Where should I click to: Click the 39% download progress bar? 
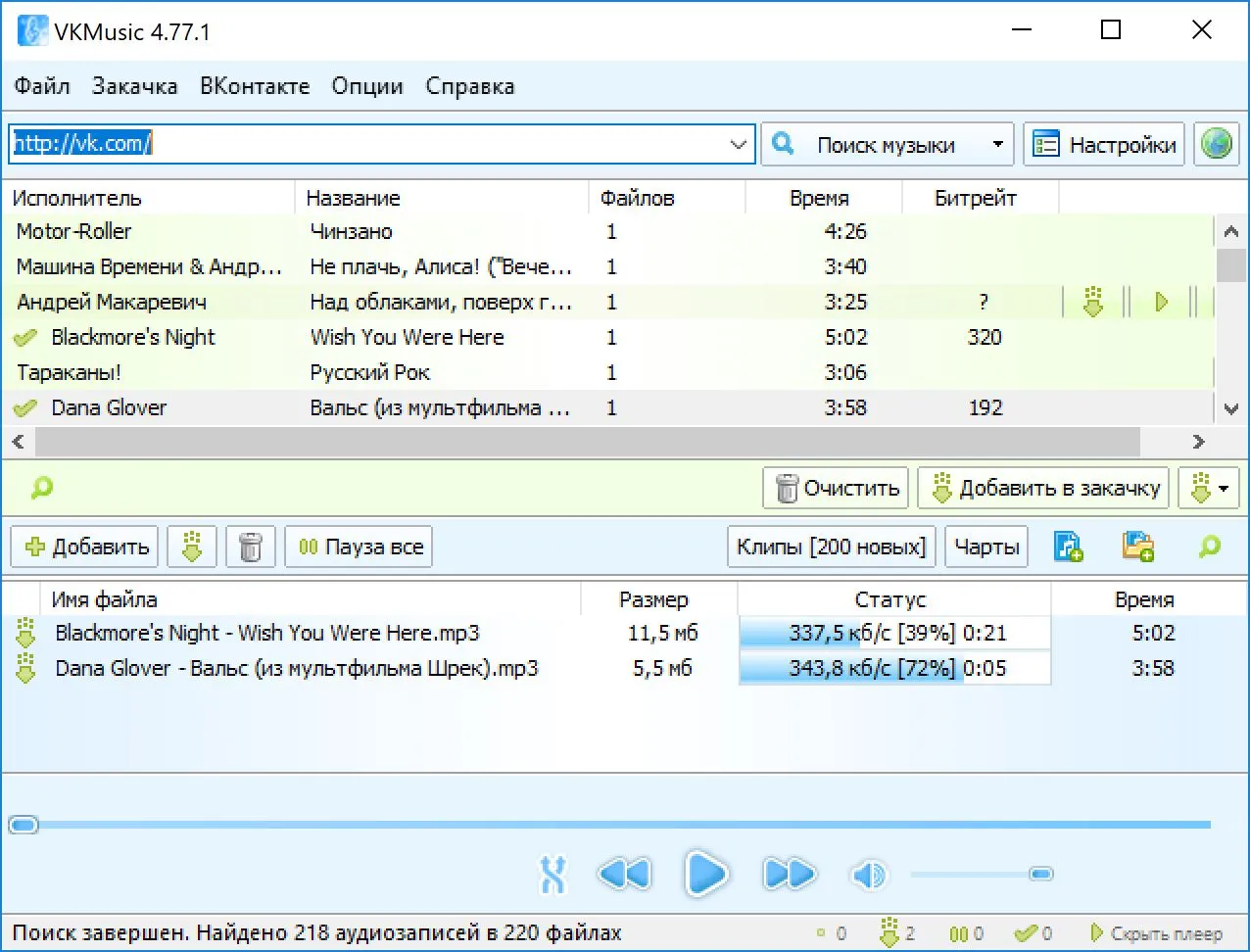point(894,633)
